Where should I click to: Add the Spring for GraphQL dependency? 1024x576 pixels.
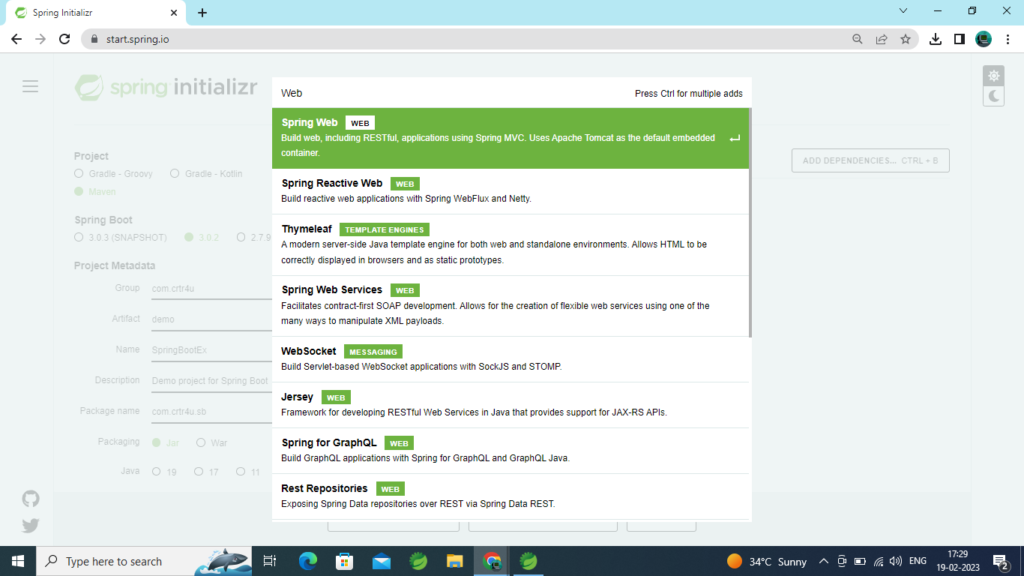pos(511,451)
